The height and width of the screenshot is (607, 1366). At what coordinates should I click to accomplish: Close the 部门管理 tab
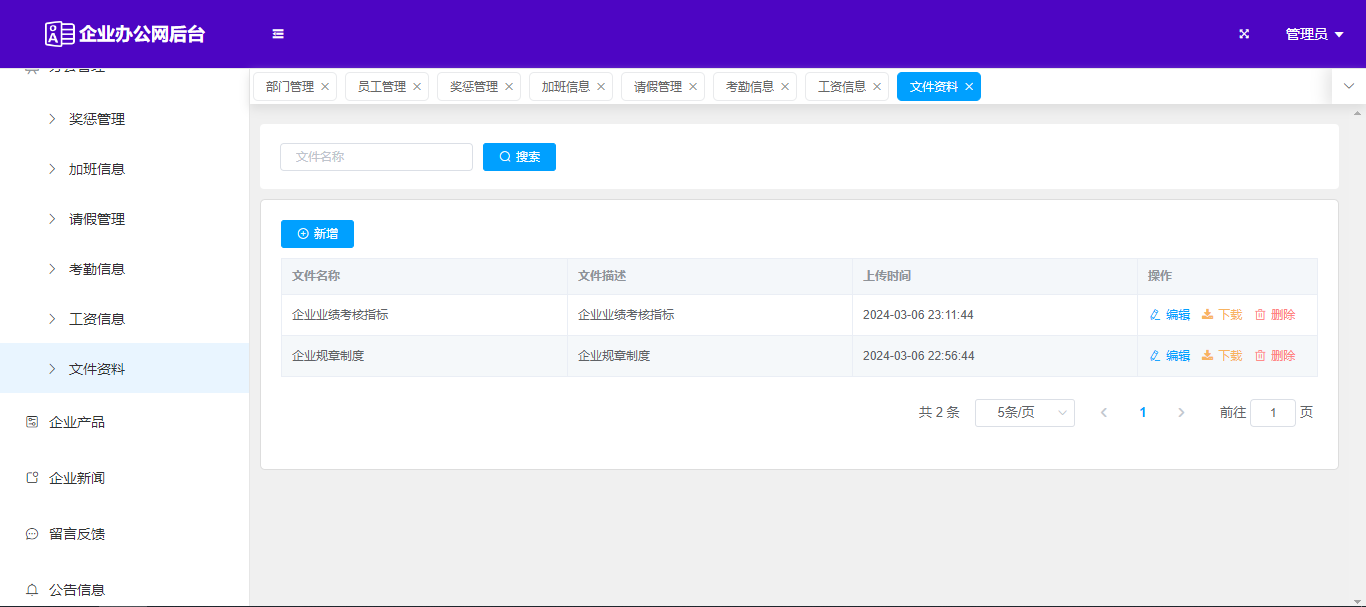point(325,87)
